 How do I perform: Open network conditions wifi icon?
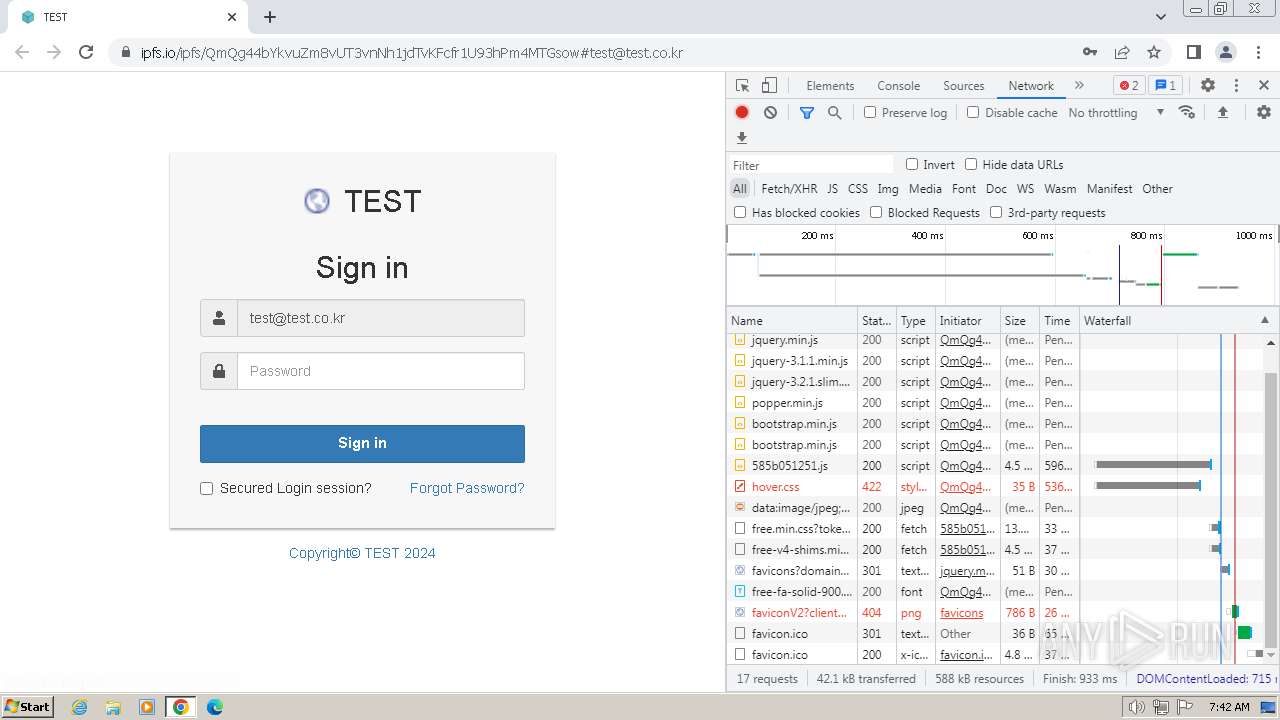[1187, 112]
